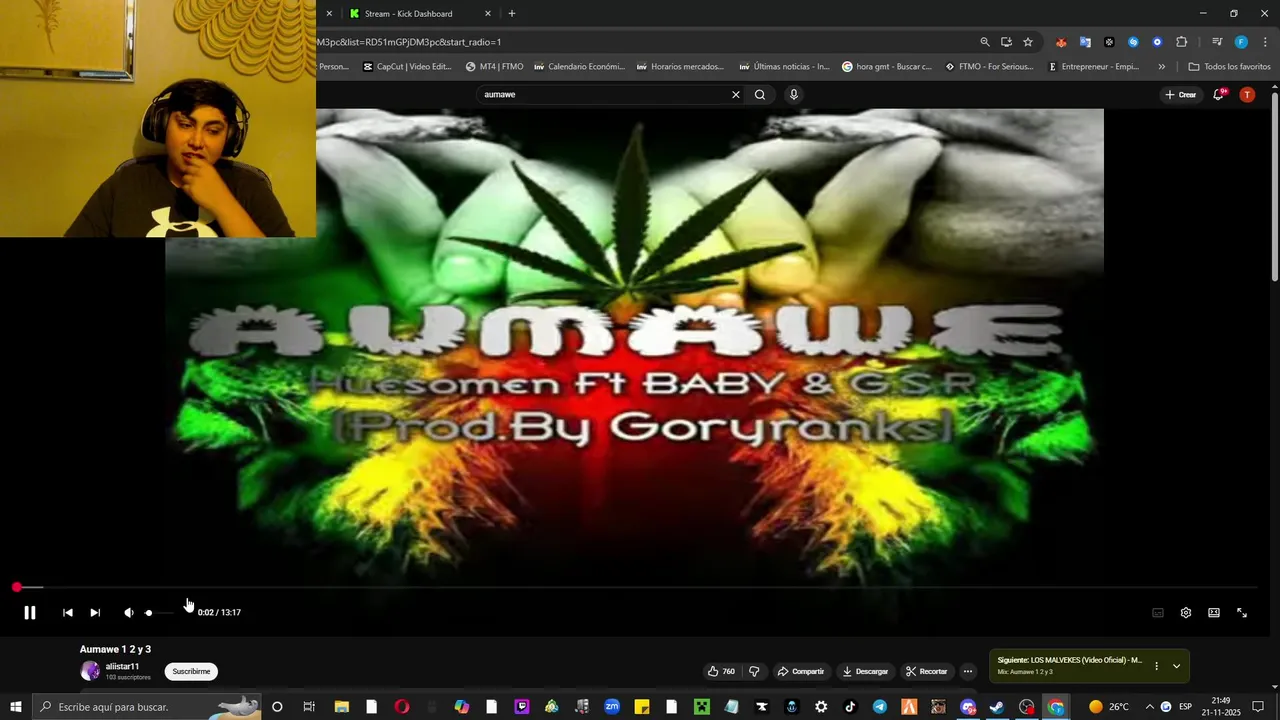Viewport: 1280px width, 720px height.
Task: Click the taskbar search box
Action: tap(147, 707)
